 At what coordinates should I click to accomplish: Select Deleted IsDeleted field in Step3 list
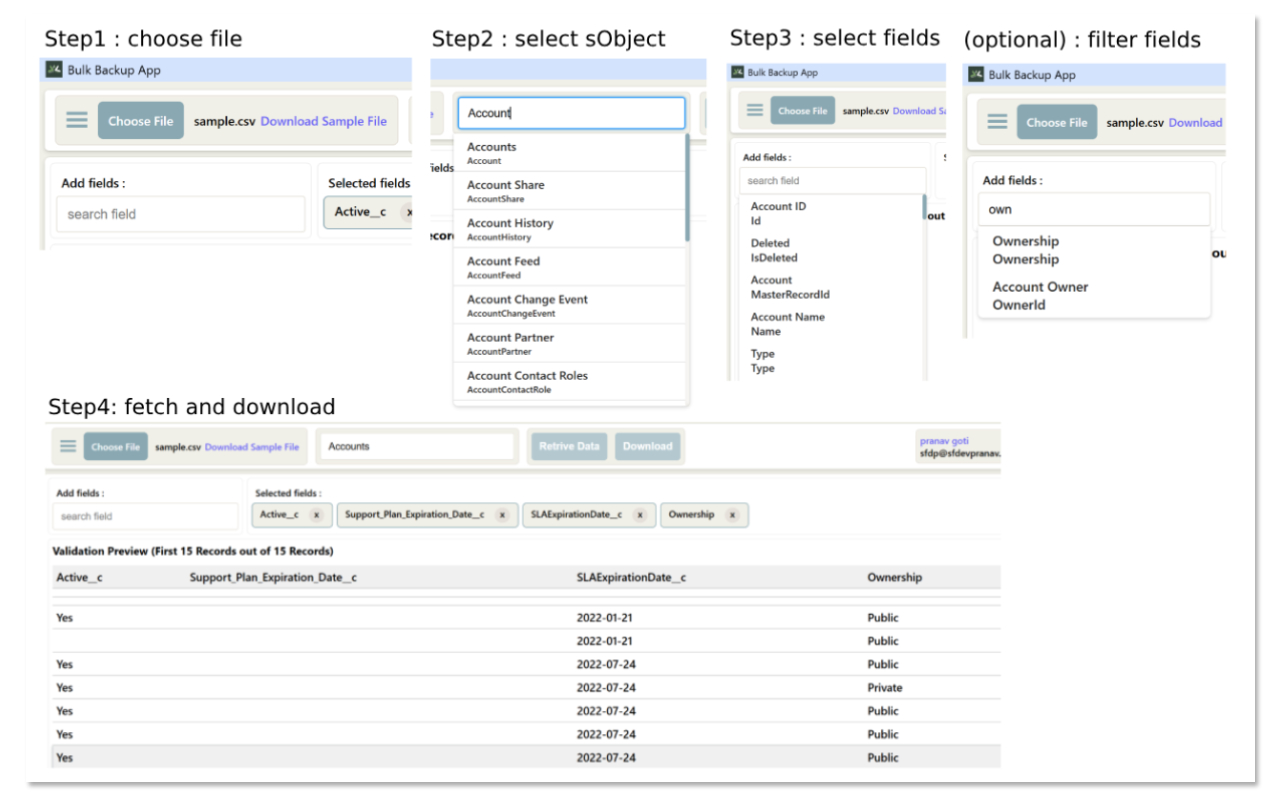click(x=830, y=250)
